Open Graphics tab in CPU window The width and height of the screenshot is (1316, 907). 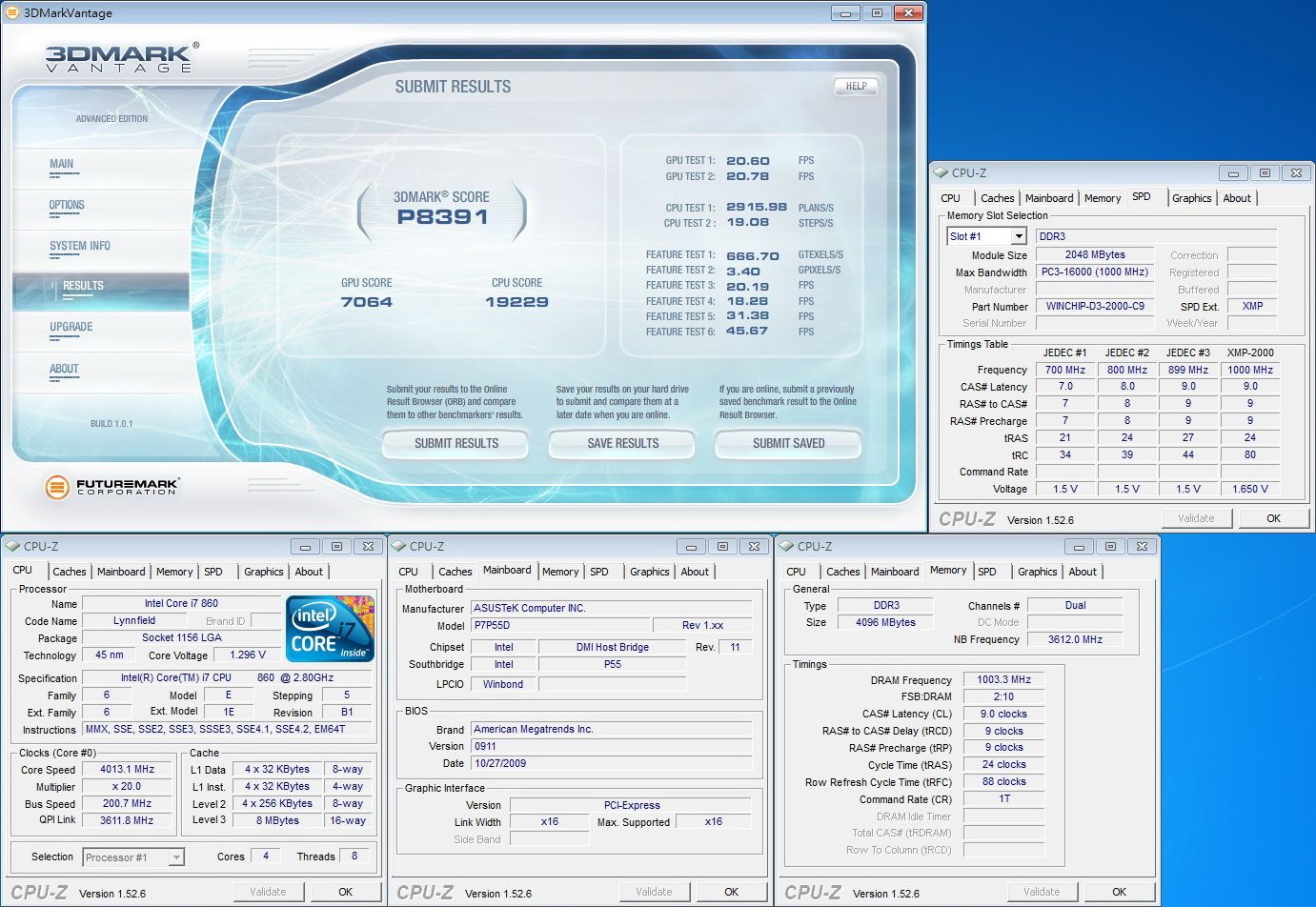[x=264, y=572]
